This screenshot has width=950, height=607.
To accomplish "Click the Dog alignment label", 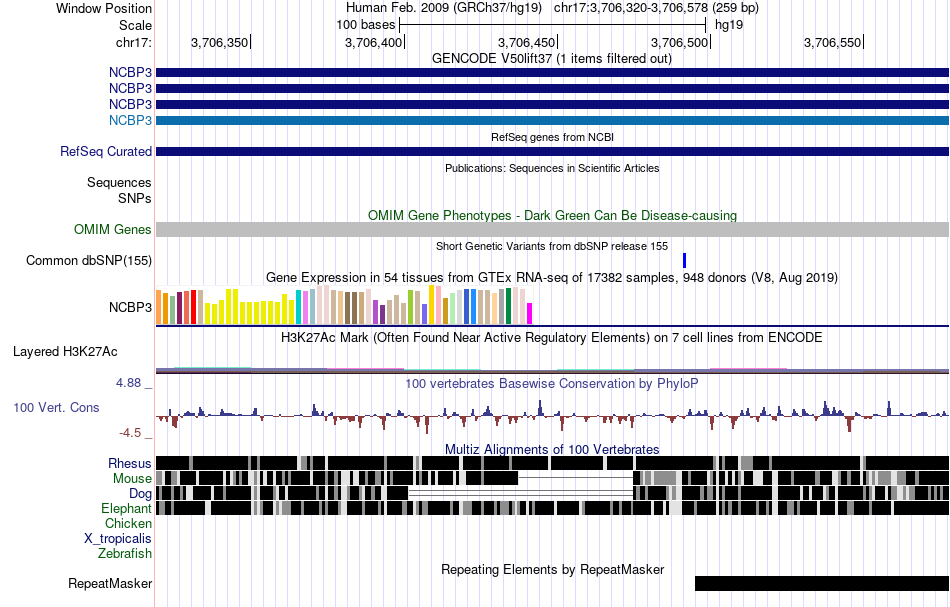I will (140, 494).
